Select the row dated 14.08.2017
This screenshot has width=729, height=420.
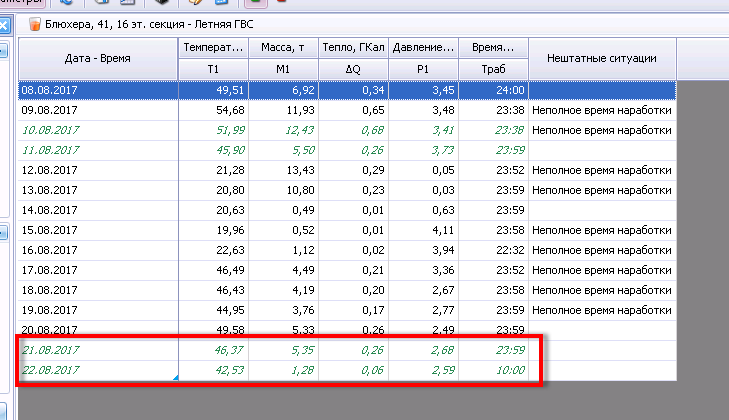tap(347, 210)
